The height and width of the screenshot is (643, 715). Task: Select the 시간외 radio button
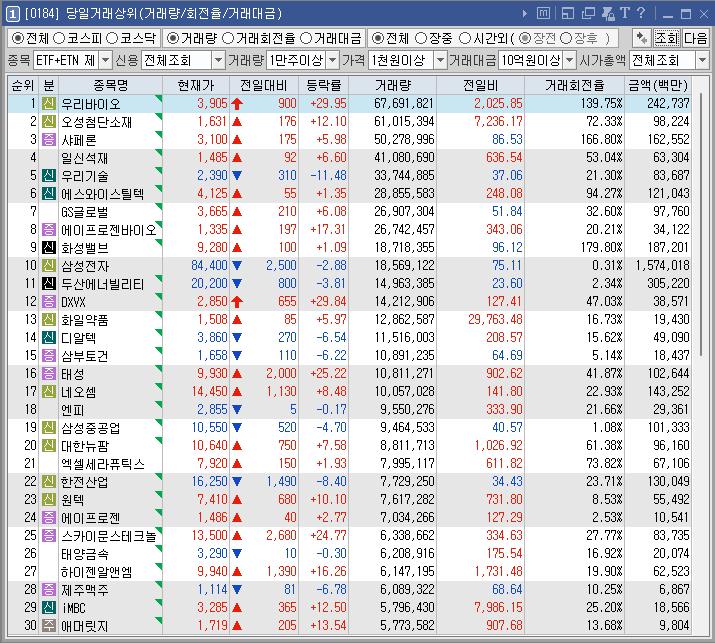[465, 39]
